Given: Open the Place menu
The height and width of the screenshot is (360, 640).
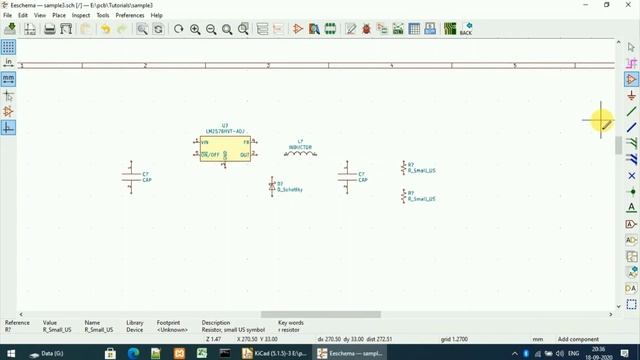Looking at the screenshot, I should (59, 15).
